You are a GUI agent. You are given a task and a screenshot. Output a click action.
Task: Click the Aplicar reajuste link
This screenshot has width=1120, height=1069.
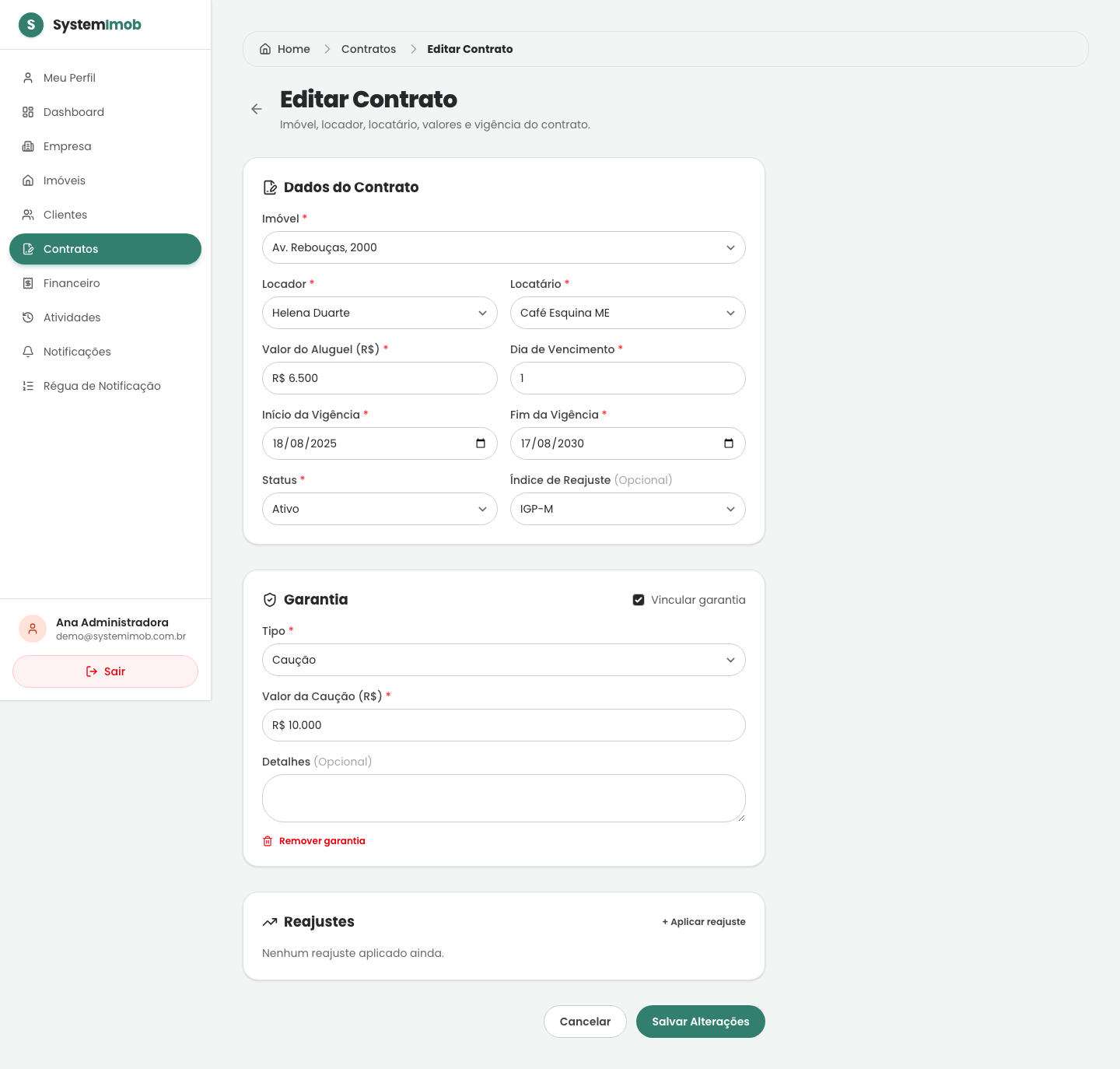tap(704, 922)
